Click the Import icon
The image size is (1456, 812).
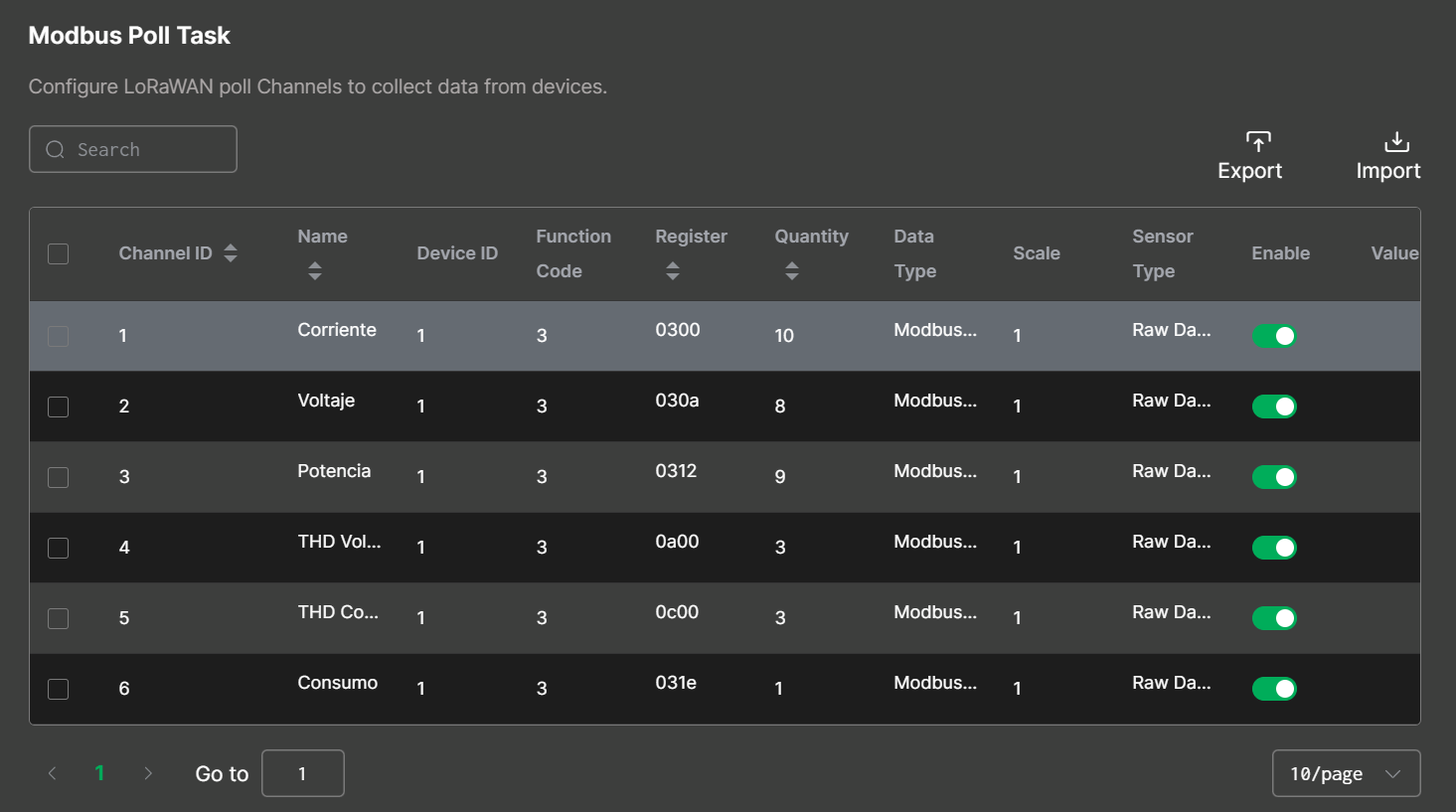click(x=1396, y=142)
